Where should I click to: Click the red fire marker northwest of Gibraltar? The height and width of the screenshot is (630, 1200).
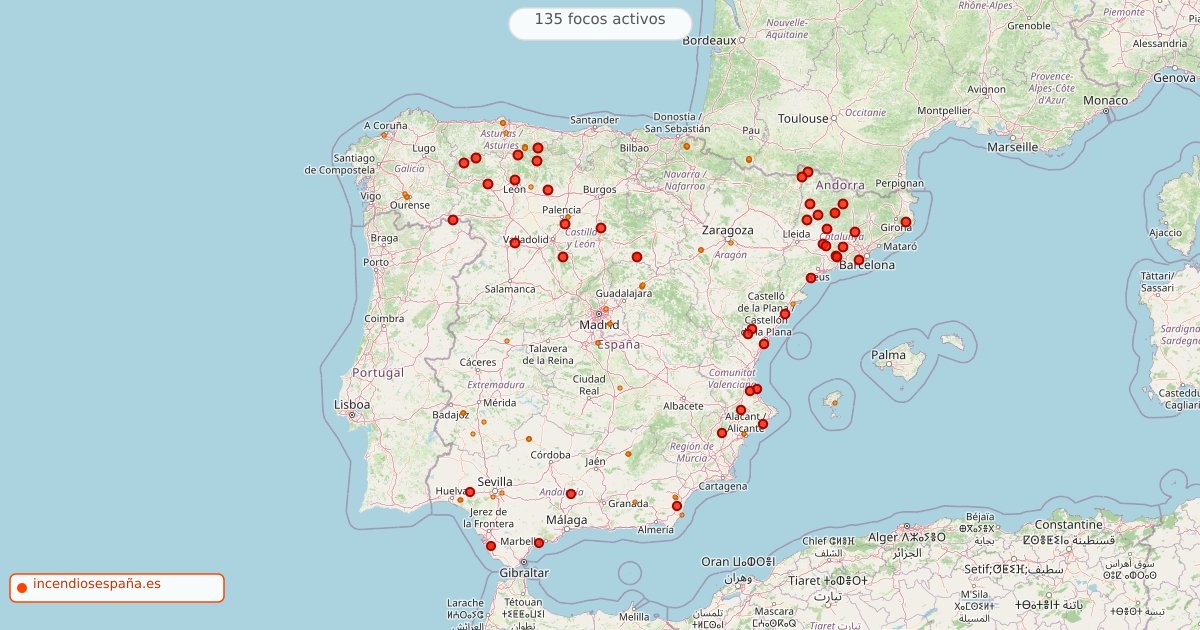(491, 546)
